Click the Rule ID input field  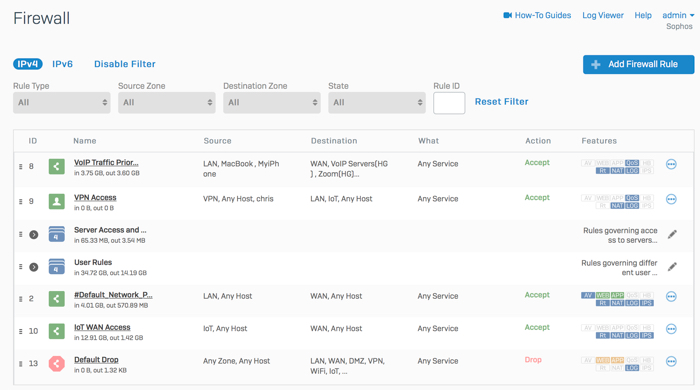click(x=449, y=103)
